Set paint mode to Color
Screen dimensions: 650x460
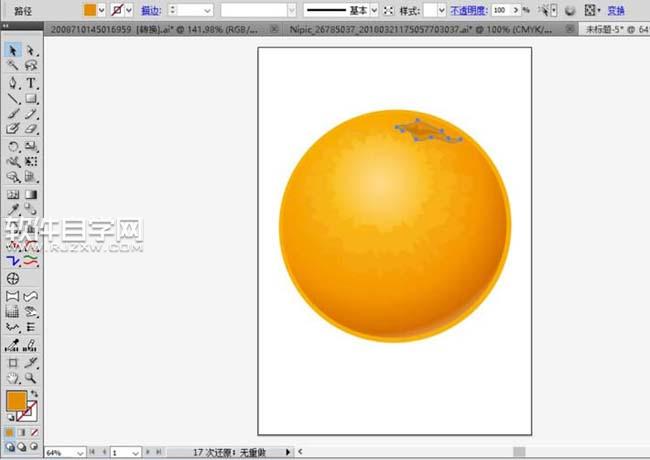[x=10, y=433]
